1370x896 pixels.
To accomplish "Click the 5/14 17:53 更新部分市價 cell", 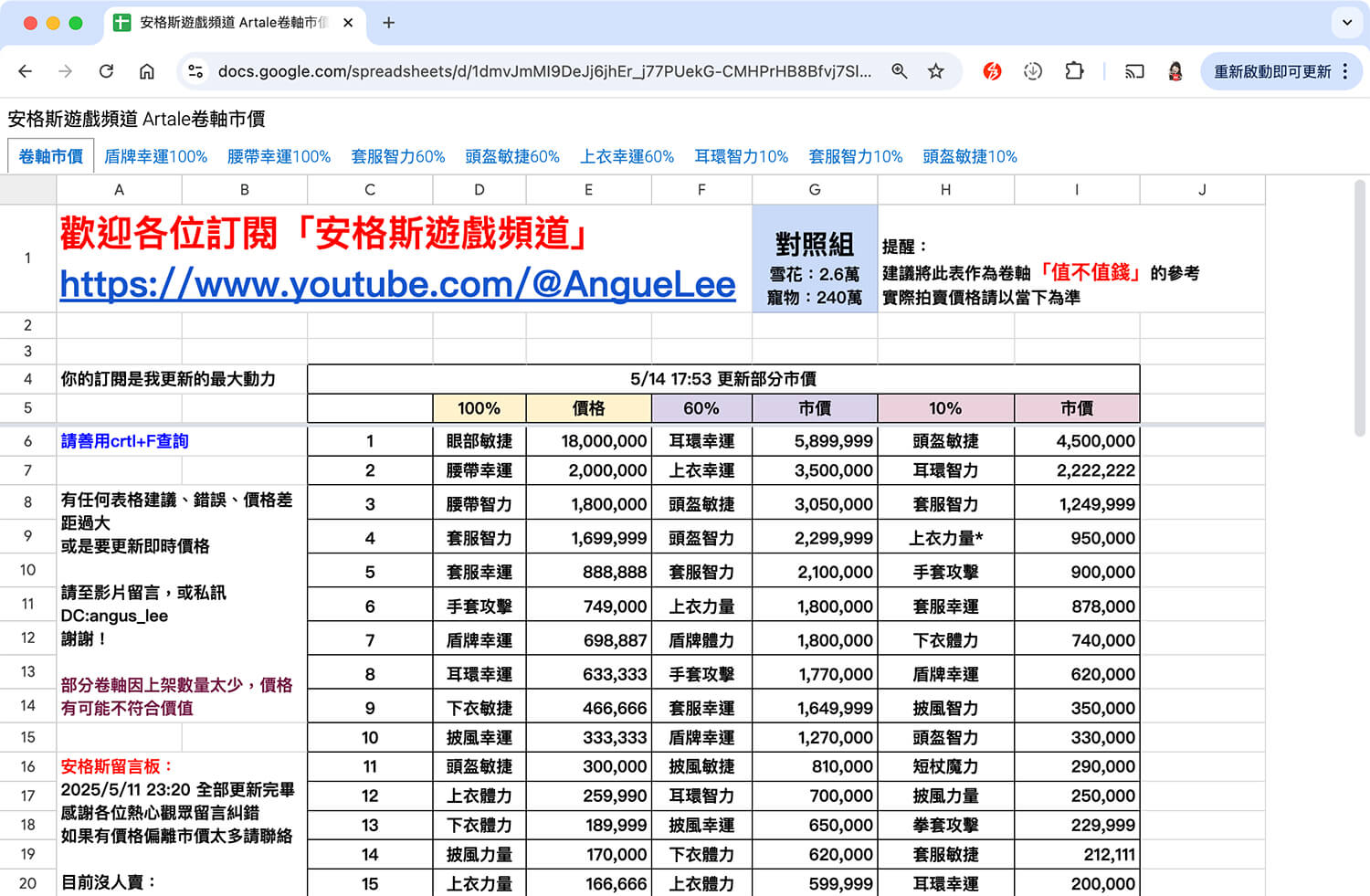I will [x=723, y=379].
